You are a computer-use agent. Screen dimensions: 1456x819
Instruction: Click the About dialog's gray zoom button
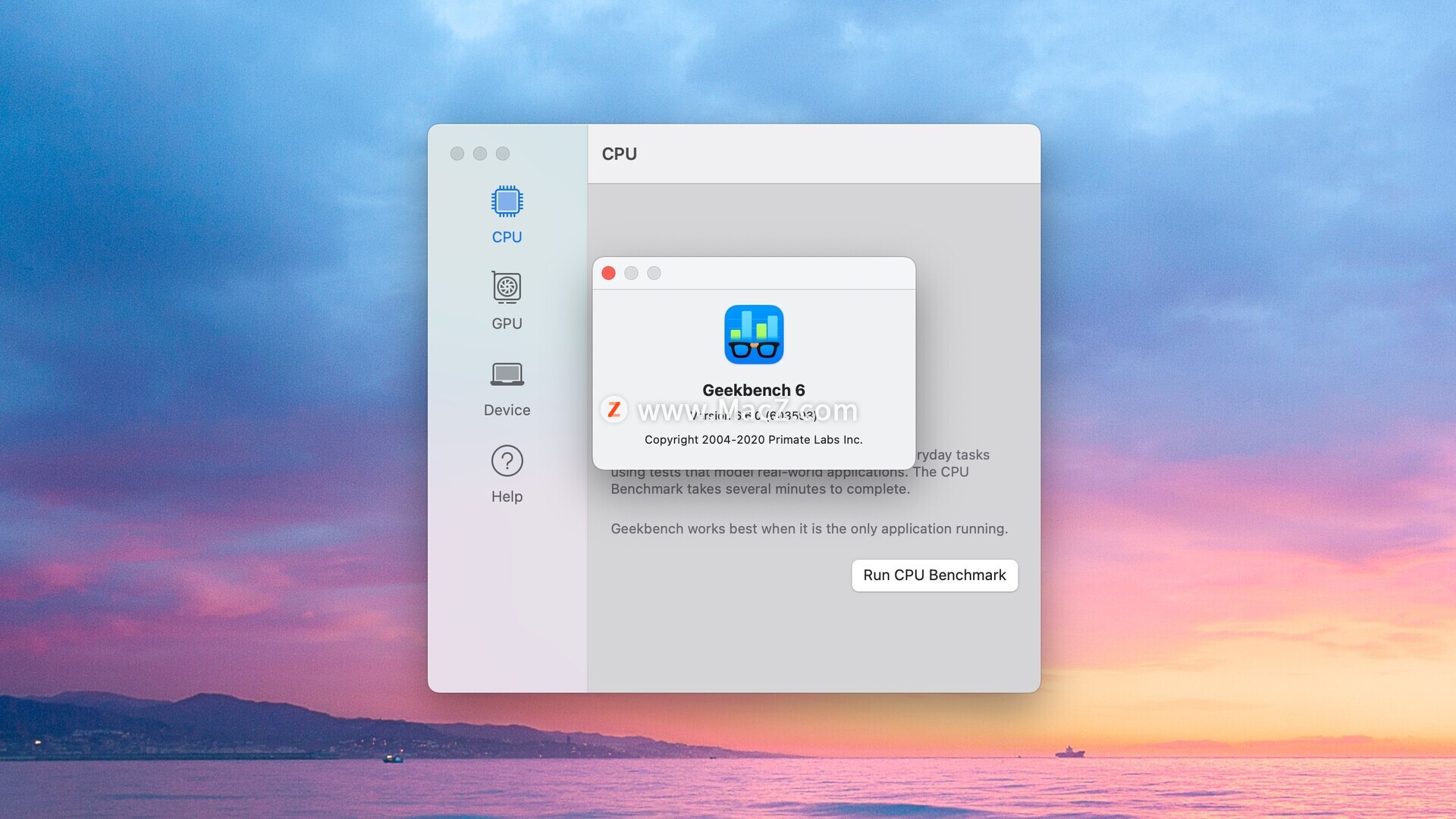click(654, 273)
